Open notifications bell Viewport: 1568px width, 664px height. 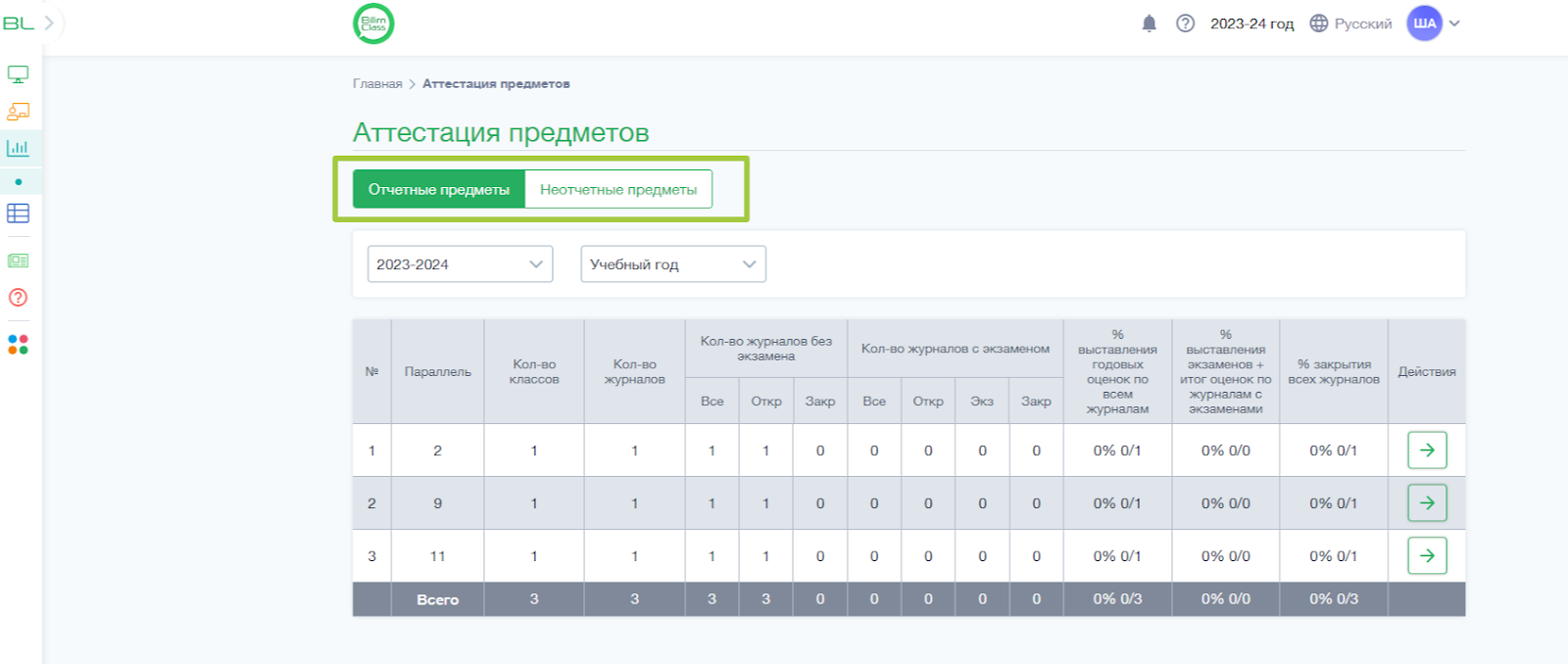[x=1150, y=24]
